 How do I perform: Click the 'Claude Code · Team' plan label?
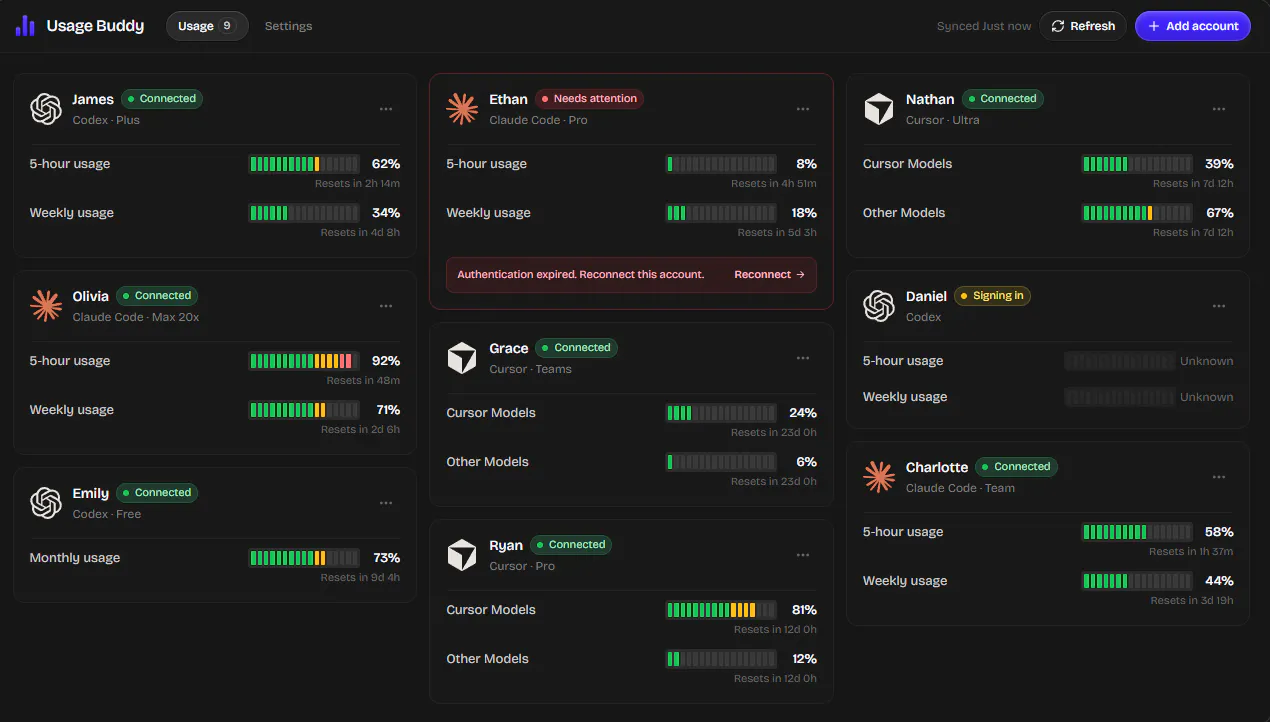[960, 488]
